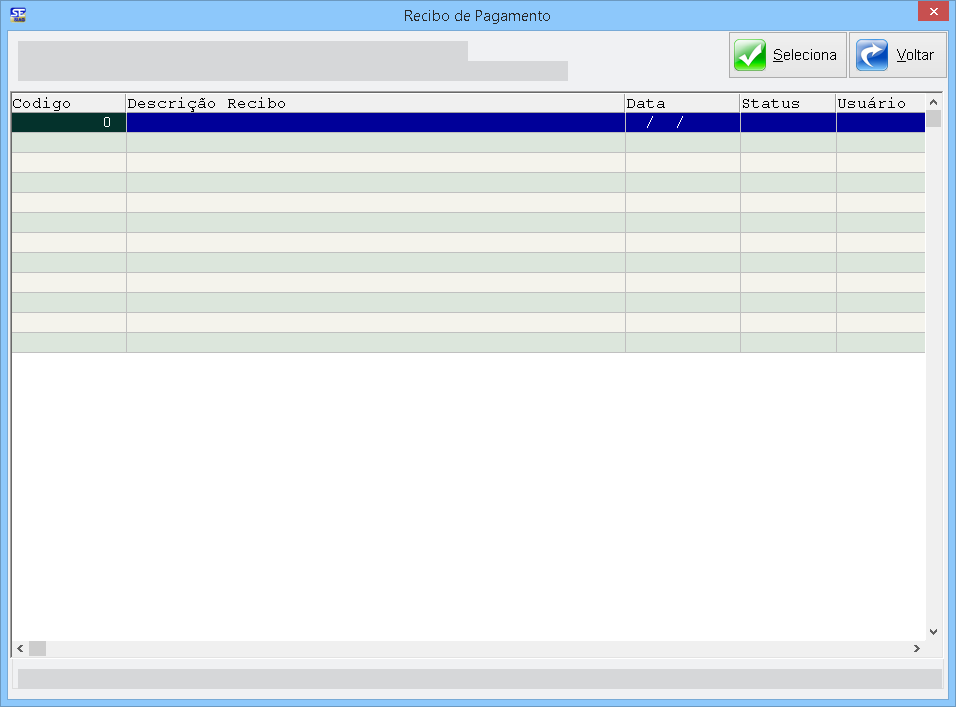Click the blue arrow Voltar icon
956x707 pixels.
click(x=872, y=55)
